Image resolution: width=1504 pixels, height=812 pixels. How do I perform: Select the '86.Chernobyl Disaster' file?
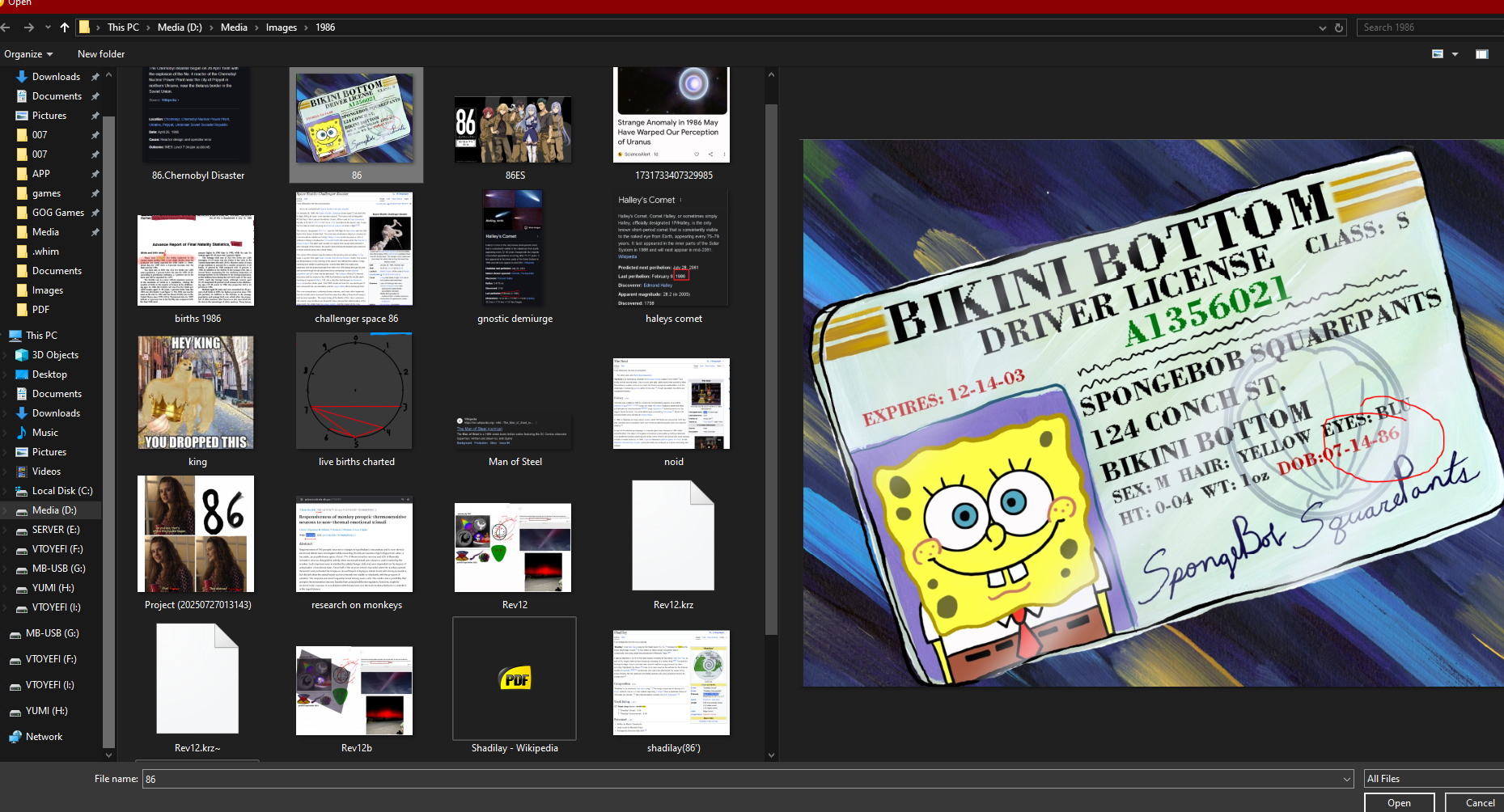pyautogui.click(x=198, y=125)
